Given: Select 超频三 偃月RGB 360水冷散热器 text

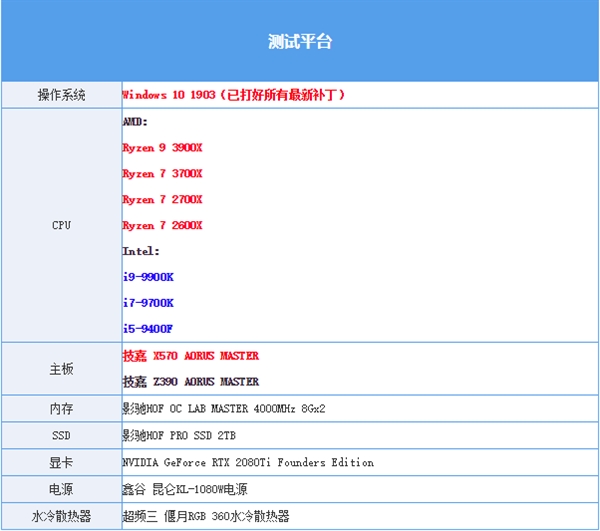Looking at the screenshot, I should click(x=206, y=516).
